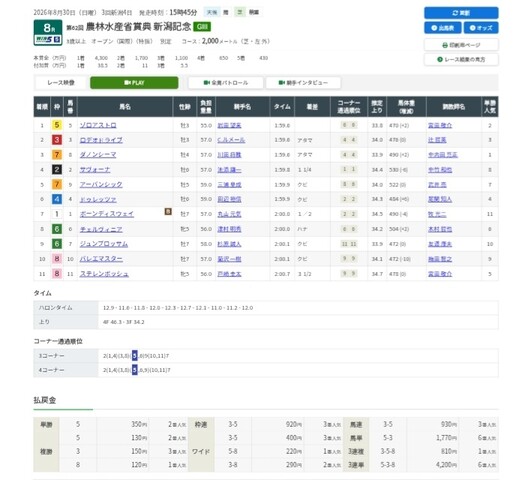Screen dimensions: 532x480
Task: Open jockey link 川田将雅
Action: 229,155
